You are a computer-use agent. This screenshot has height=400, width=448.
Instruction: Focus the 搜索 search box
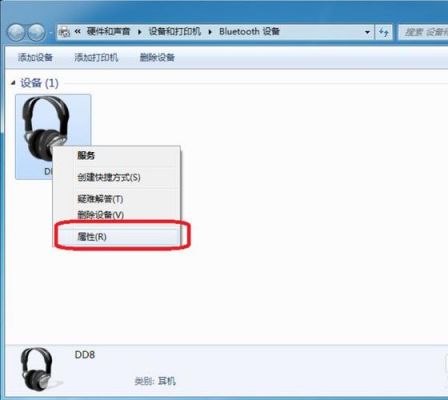(423, 32)
